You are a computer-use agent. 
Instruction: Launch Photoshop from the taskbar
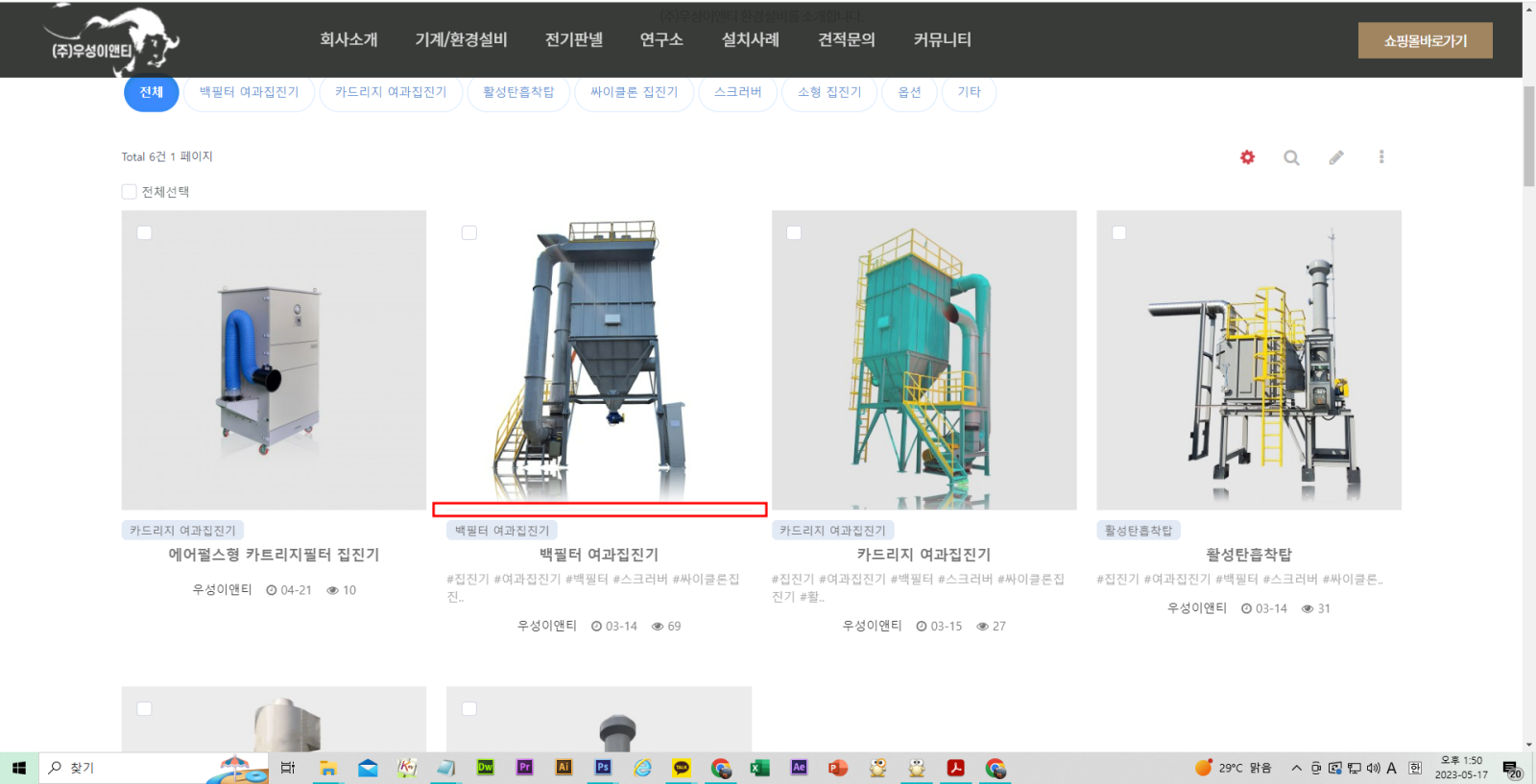tap(603, 768)
